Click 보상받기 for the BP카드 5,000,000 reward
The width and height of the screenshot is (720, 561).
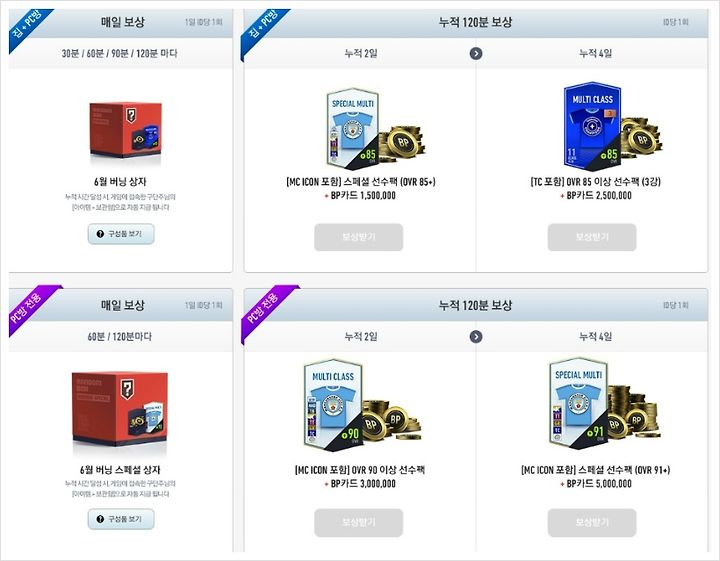coord(592,523)
